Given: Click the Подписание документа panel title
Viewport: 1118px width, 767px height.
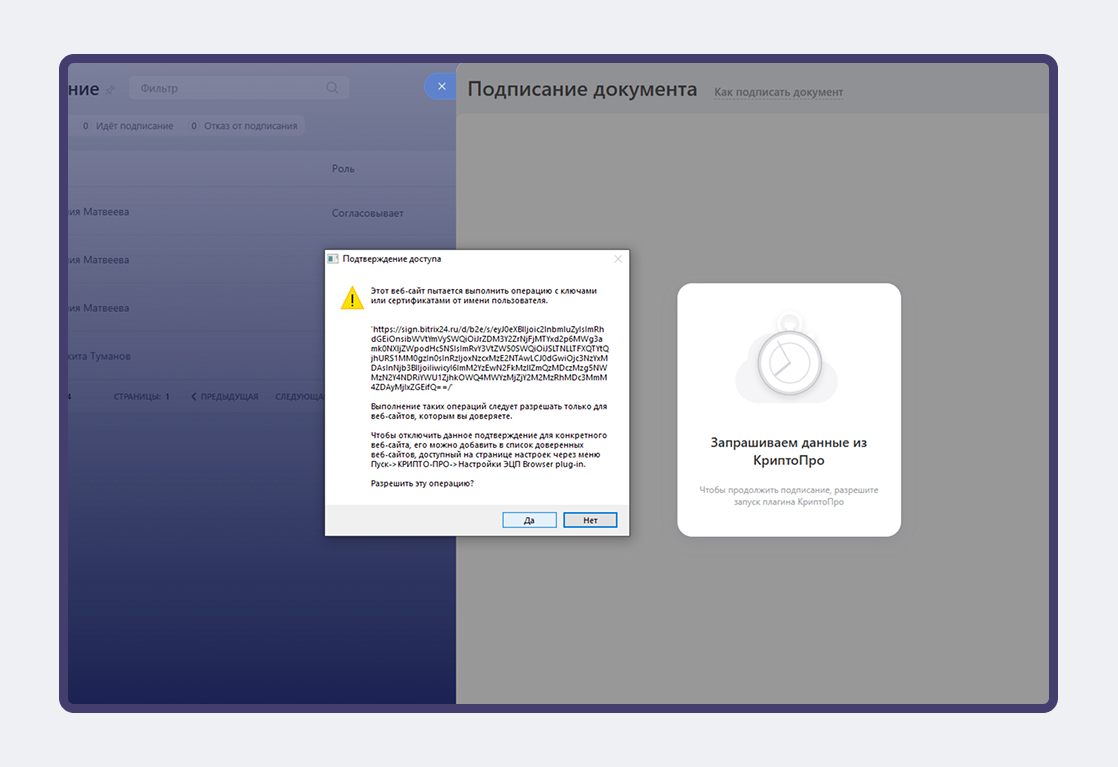Looking at the screenshot, I should [582, 89].
